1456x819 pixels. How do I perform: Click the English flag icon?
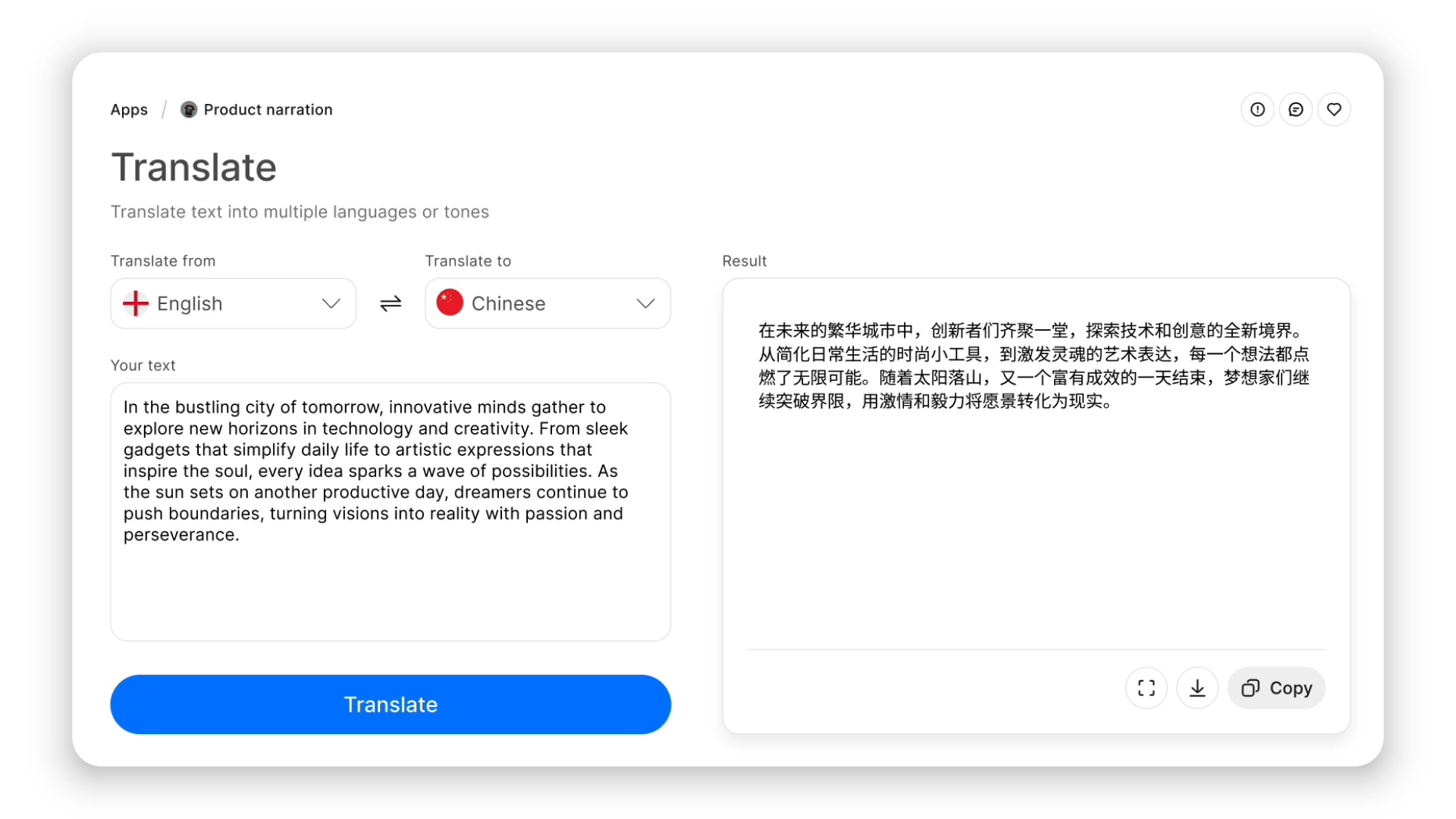pos(134,303)
